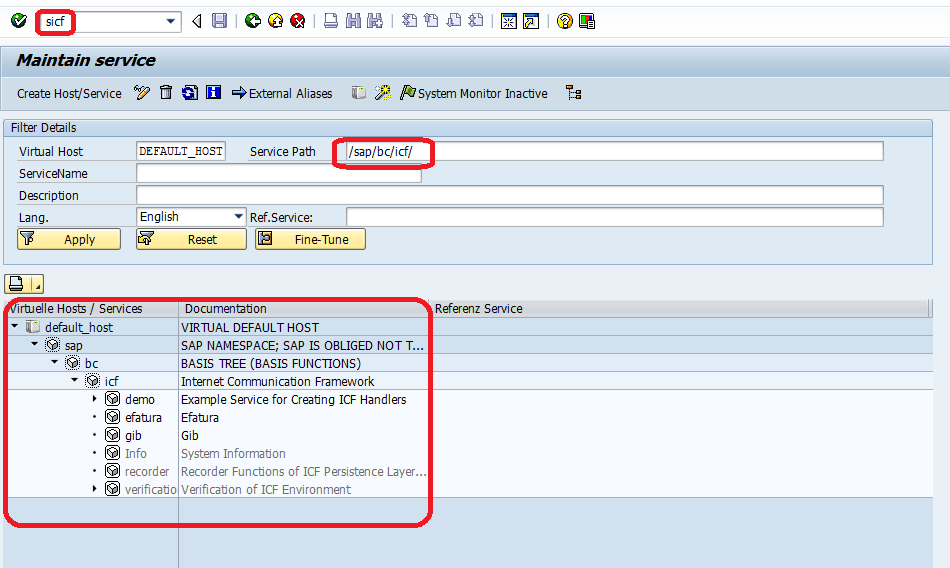Open the transaction code dropdown arrow
This screenshot has height=568, width=950.
click(171, 22)
